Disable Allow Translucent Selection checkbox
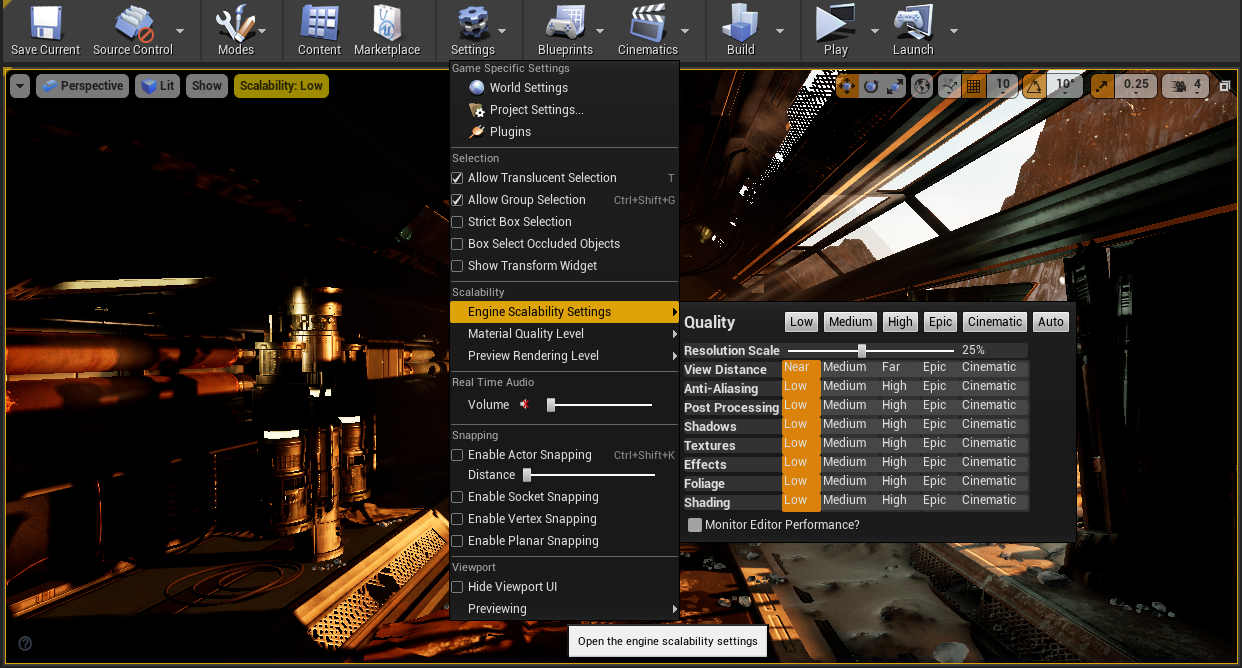This screenshot has height=668, width=1242. [x=457, y=178]
